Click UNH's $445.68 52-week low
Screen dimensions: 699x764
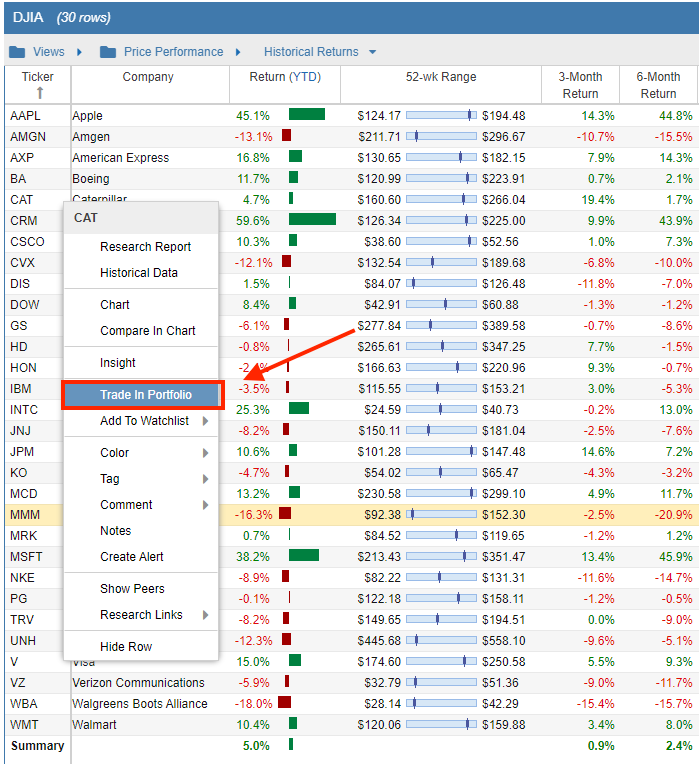[x=379, y=641]
